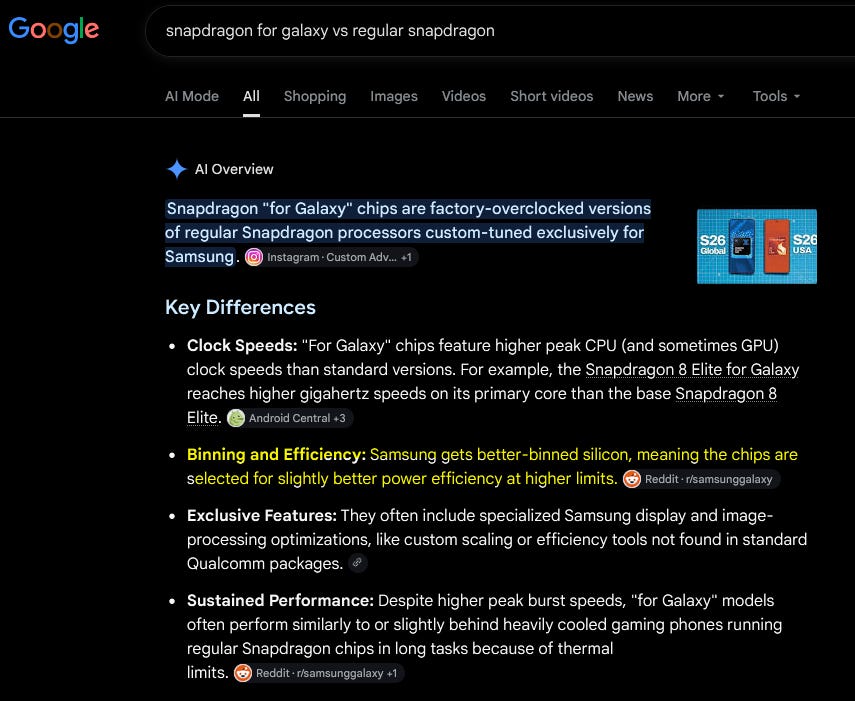Open the Short videos tab
The image size is (855, 701).
pos(551,96)
